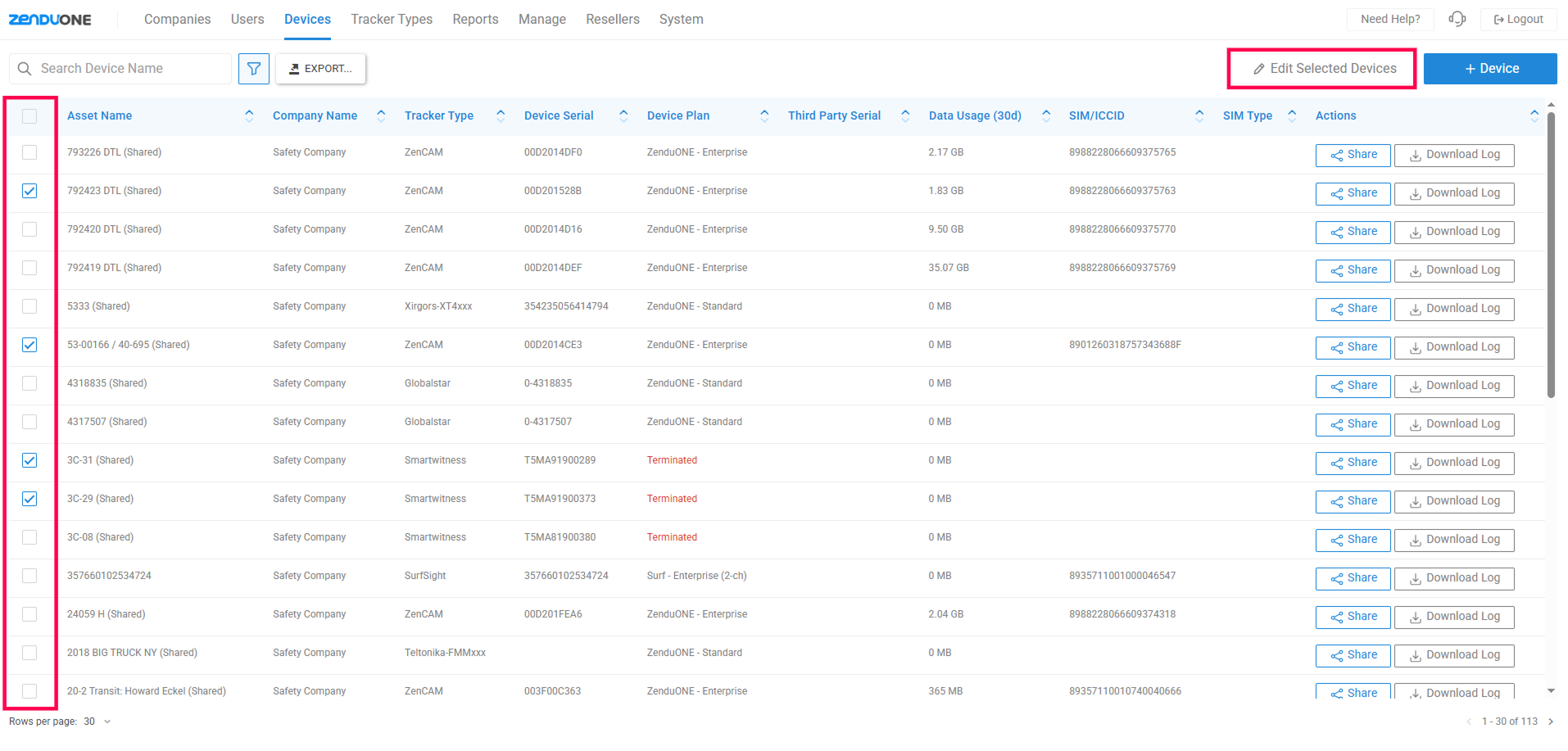Open the Manage menu

click(x=542, y=20)
